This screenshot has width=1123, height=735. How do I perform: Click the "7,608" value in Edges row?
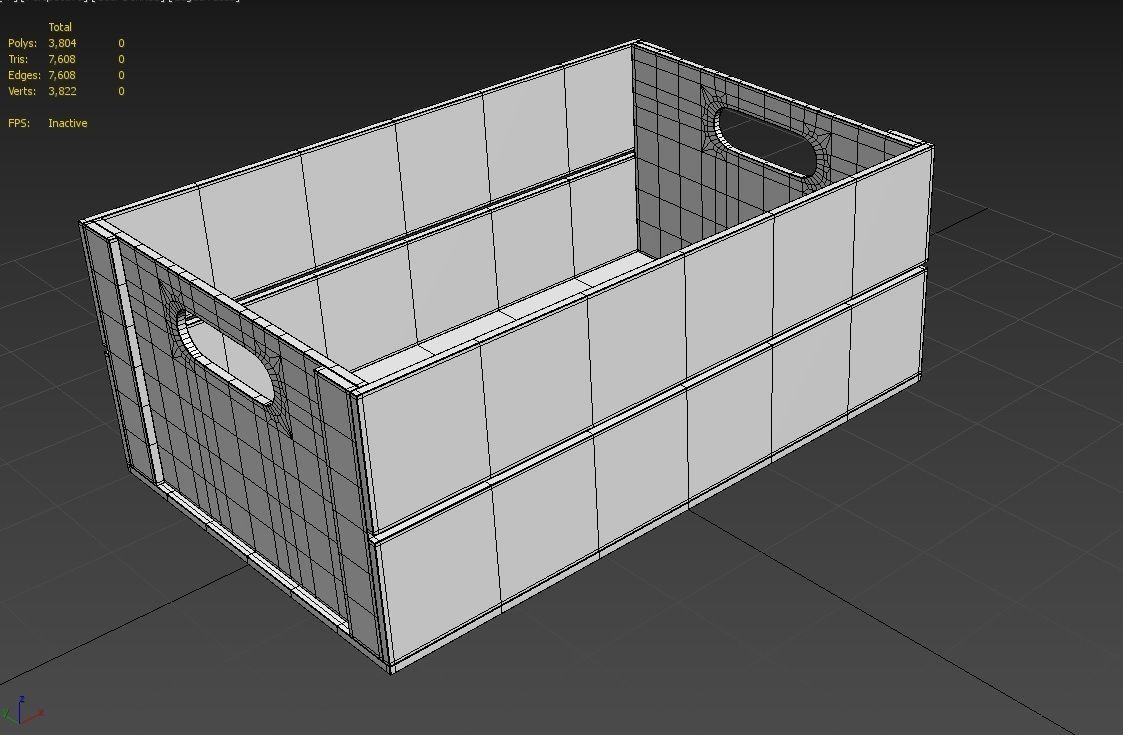[62, 75]
